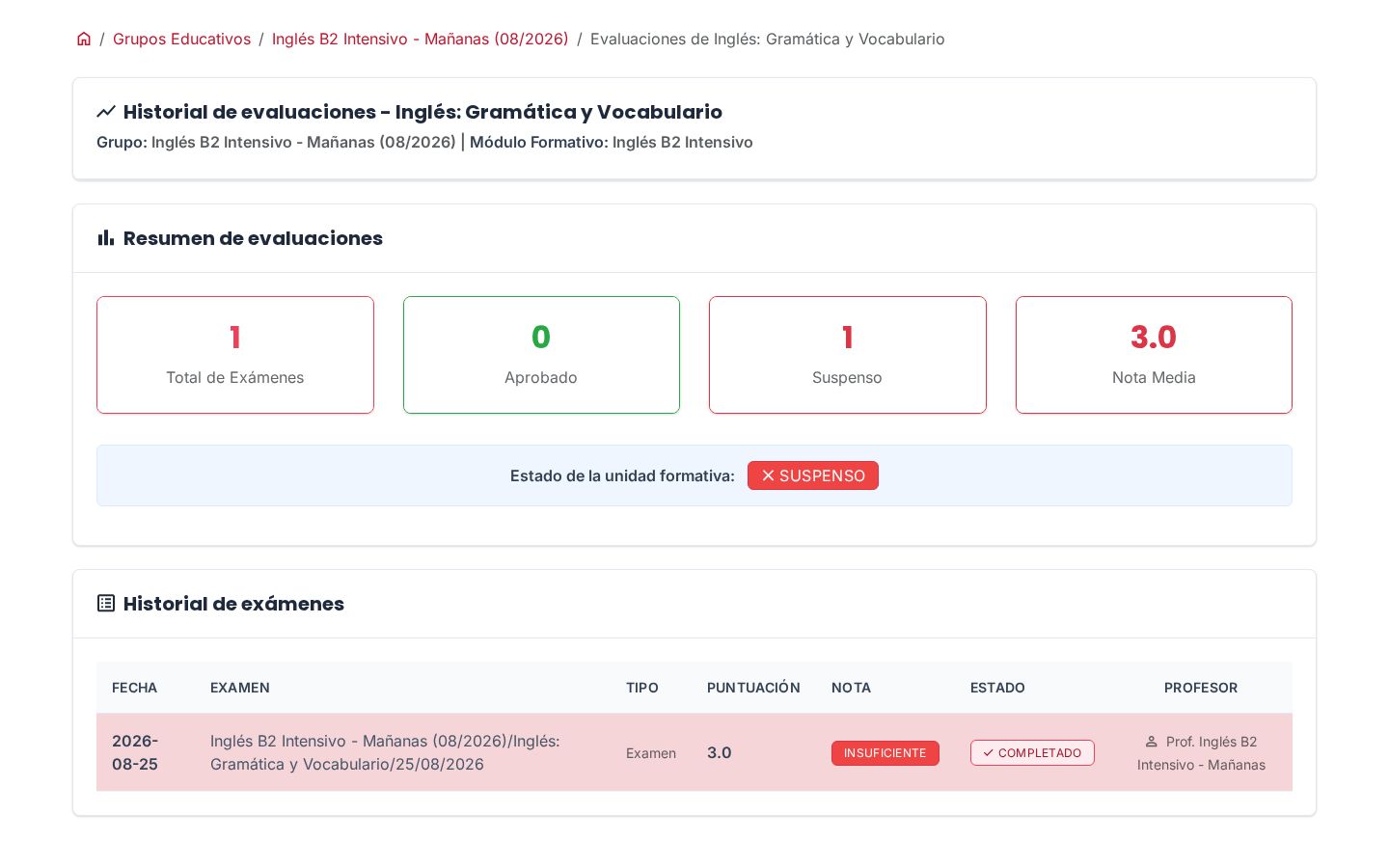Viewport: 1389px width, 868px height.
Task: Click the person icon beside the professor name
Action: point(1151,742)
